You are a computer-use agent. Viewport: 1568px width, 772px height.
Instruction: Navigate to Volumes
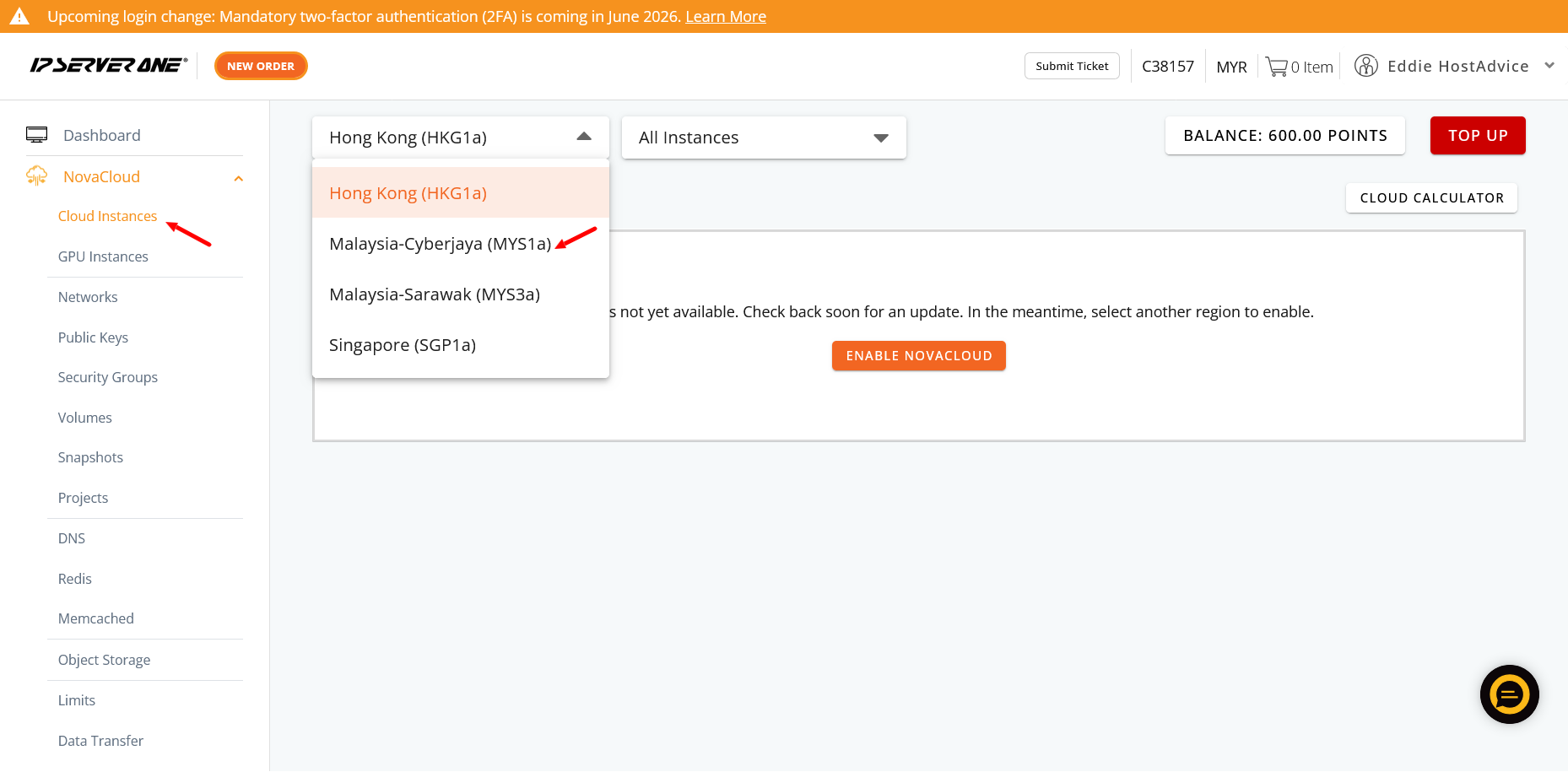coord(84,418)
